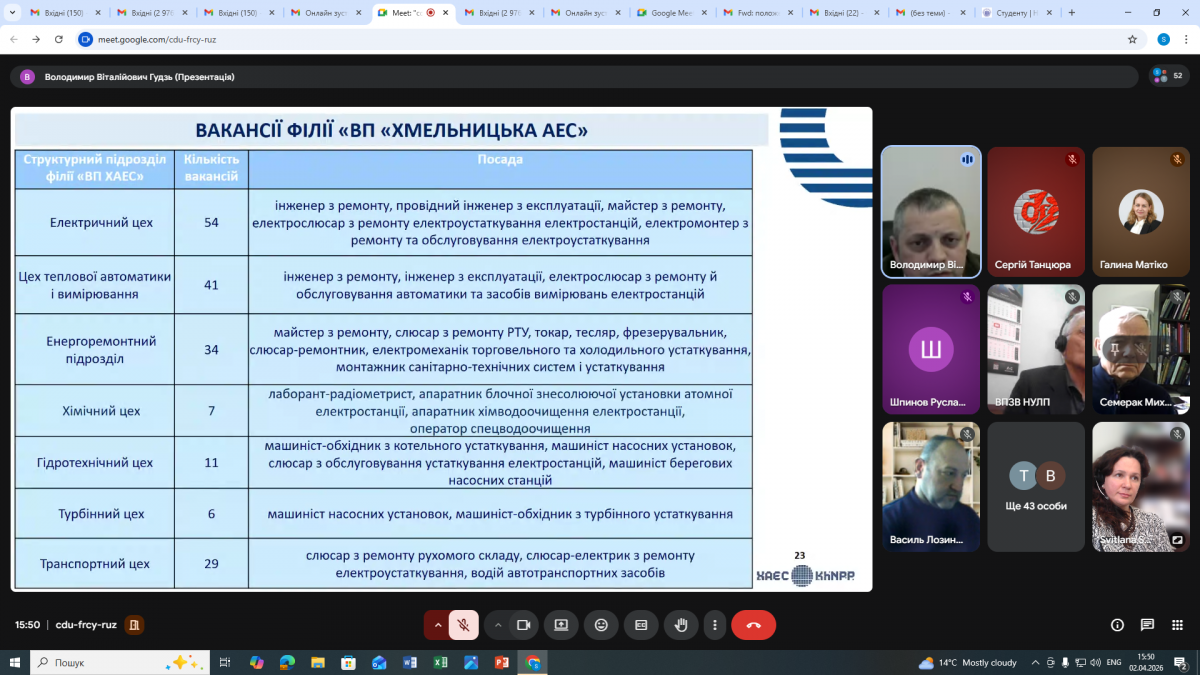Turn on the camera in Meet
Viewport: 1200px width, 675px height.
tap(523, 625)
